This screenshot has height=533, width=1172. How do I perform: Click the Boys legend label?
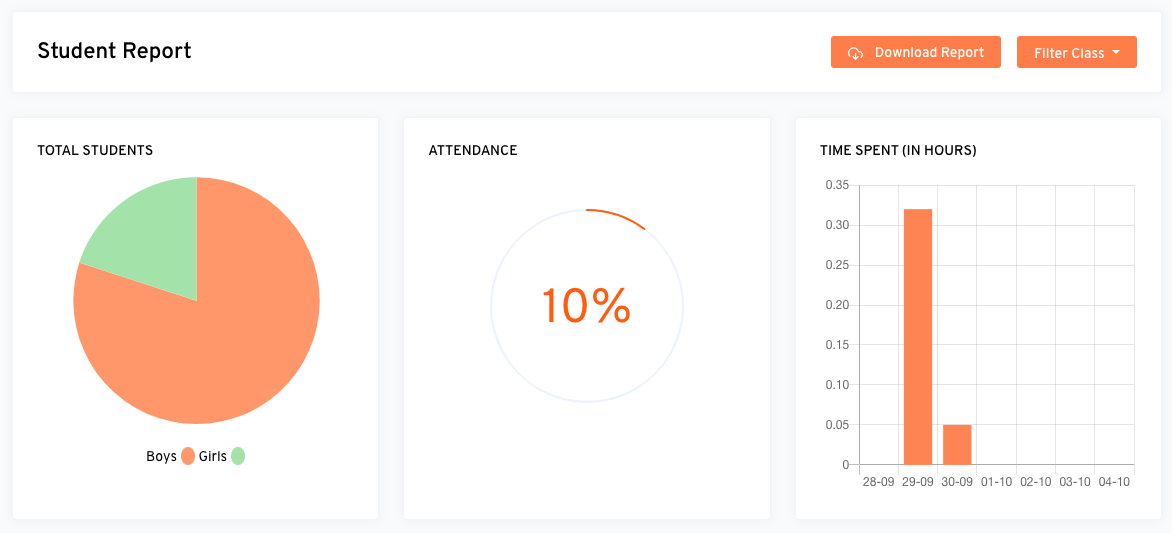(161, 456)
